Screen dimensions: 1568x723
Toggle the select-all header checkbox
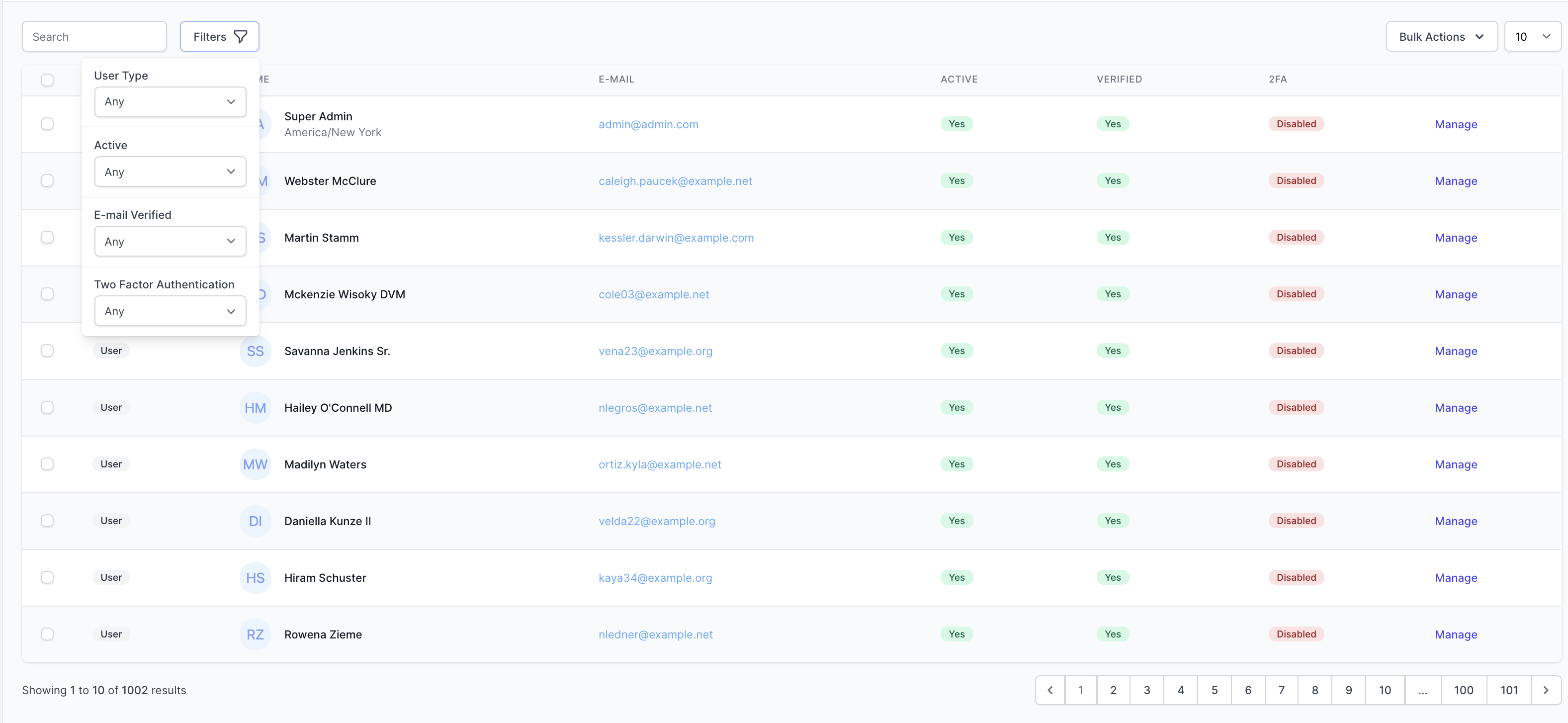47,80
